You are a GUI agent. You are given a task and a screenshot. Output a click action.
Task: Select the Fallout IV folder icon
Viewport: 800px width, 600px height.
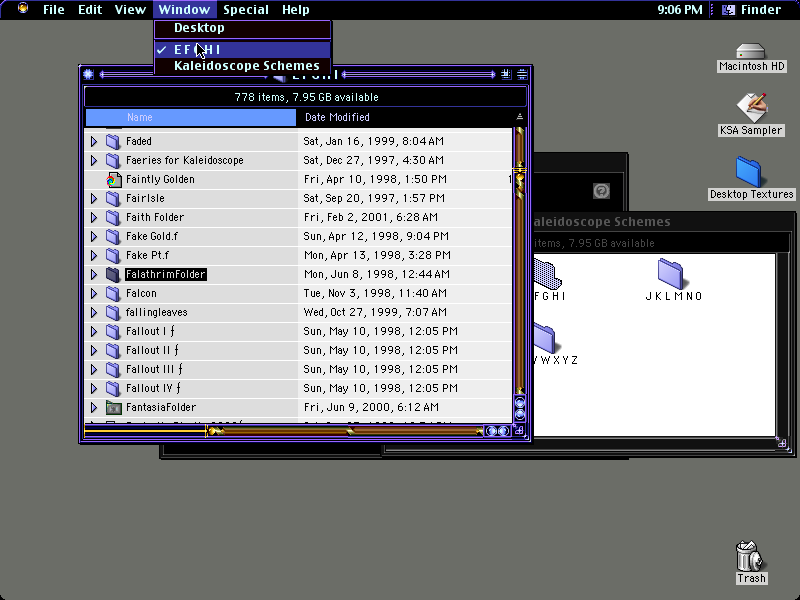click(x=113, y=388)
